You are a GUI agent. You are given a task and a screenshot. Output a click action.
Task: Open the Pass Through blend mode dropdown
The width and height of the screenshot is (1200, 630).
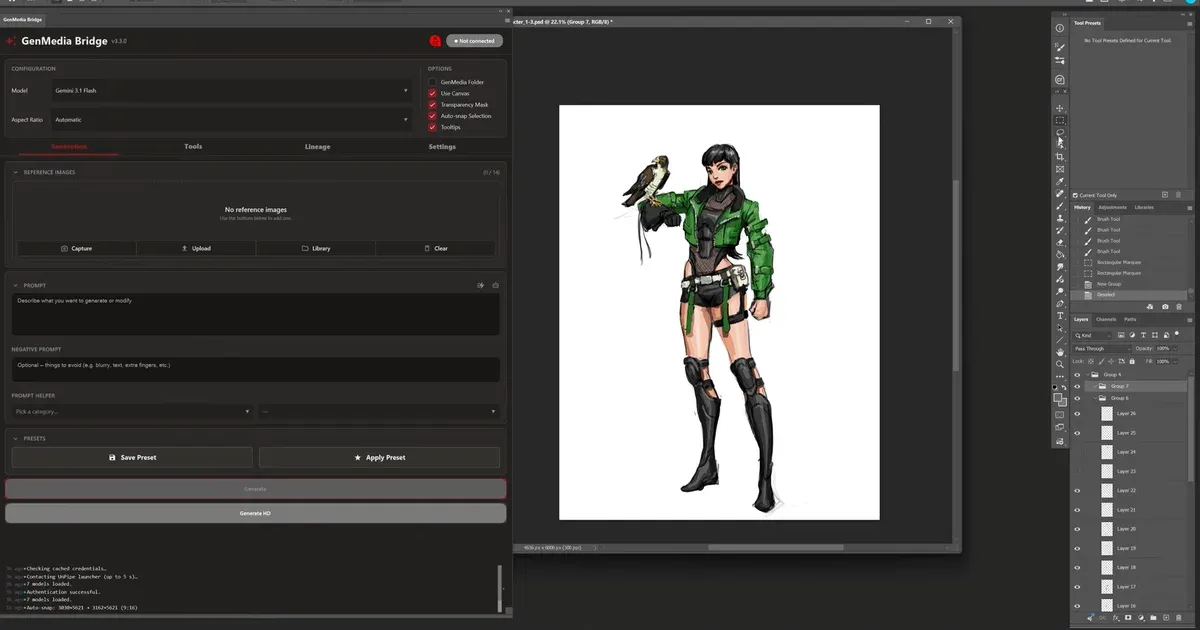1102,348
